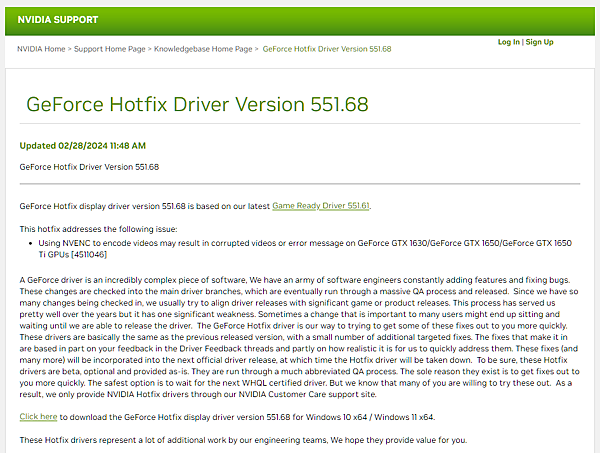
Task: Open Knowledgebase Home Page breadcrumb
Action: click(x=203, y=49)
